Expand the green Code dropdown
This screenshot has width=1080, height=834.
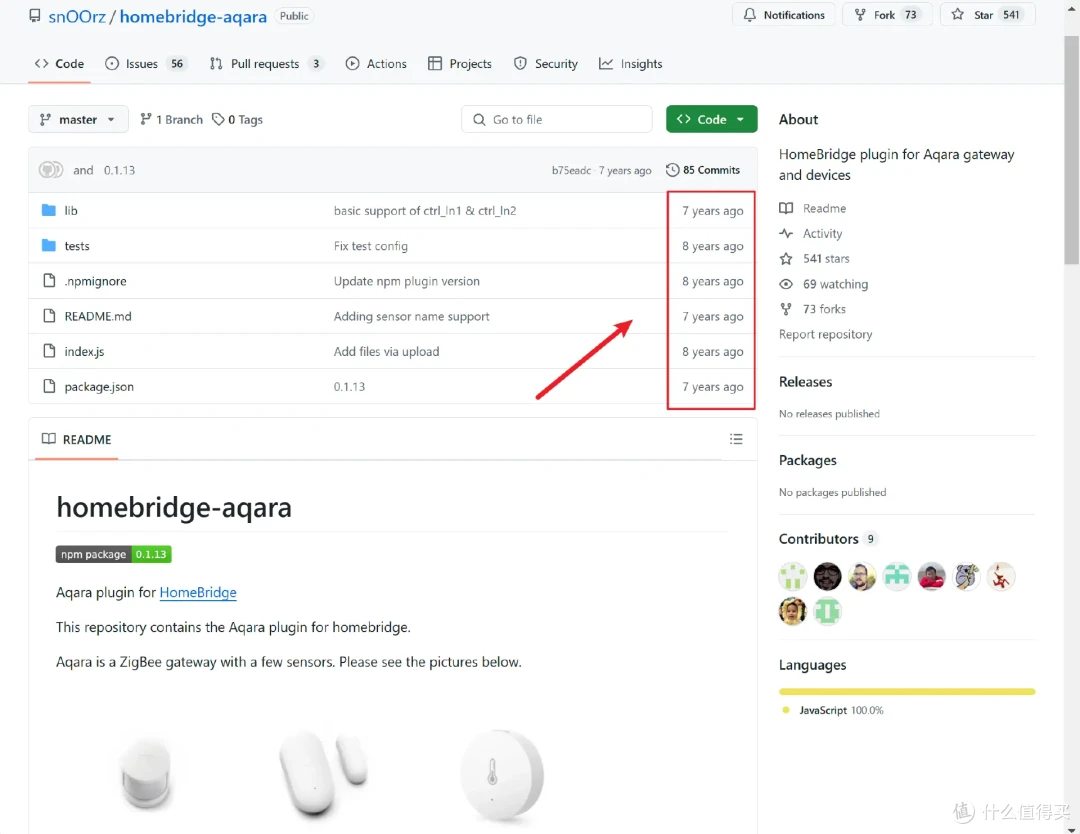[x=712, y=119]
